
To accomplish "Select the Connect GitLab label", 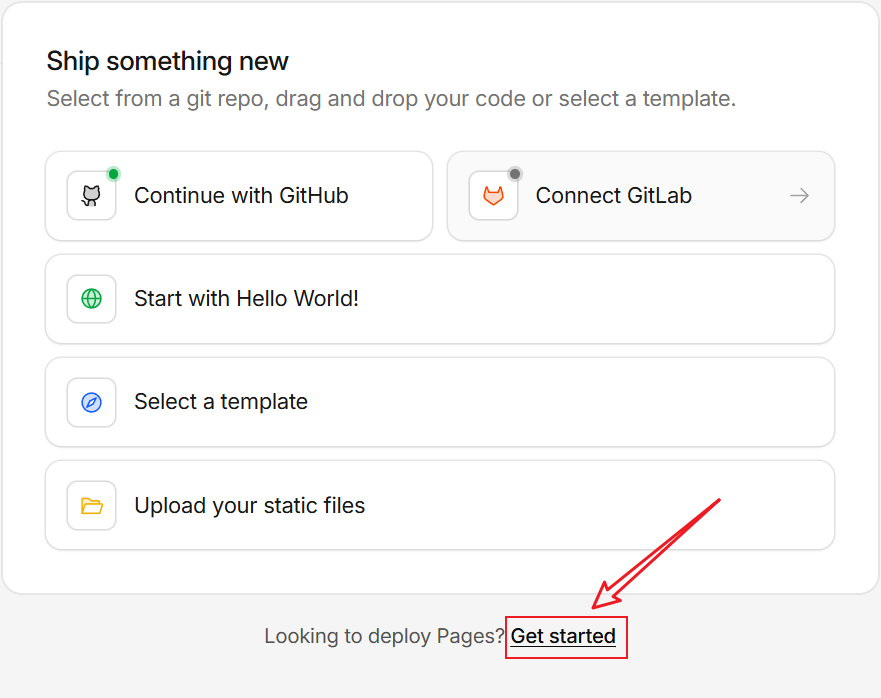I will [x=613, y=196].
